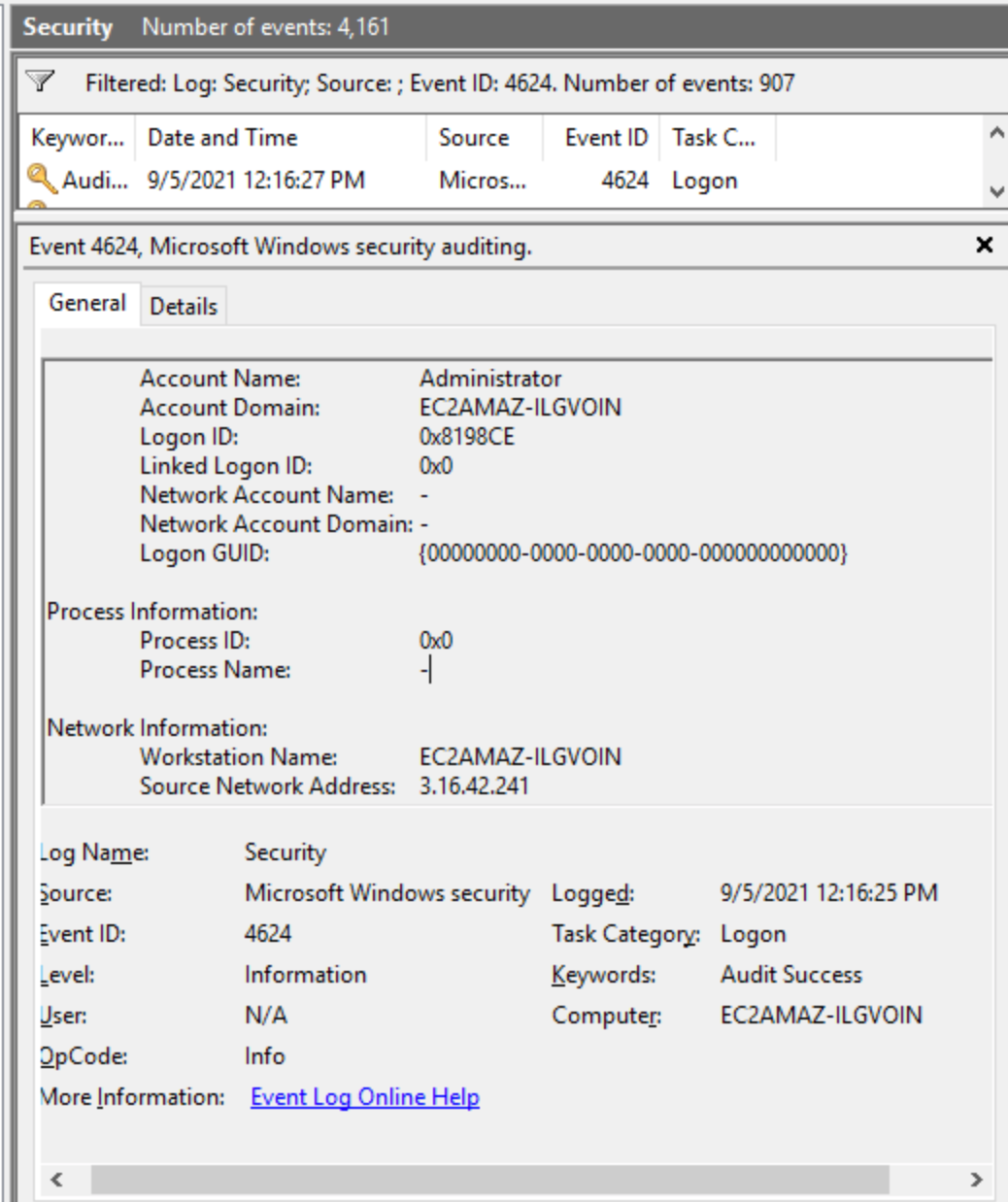1008x1202 pixels.
Task: Open Event Log Online Help link
Action: tap(365, 1097)
